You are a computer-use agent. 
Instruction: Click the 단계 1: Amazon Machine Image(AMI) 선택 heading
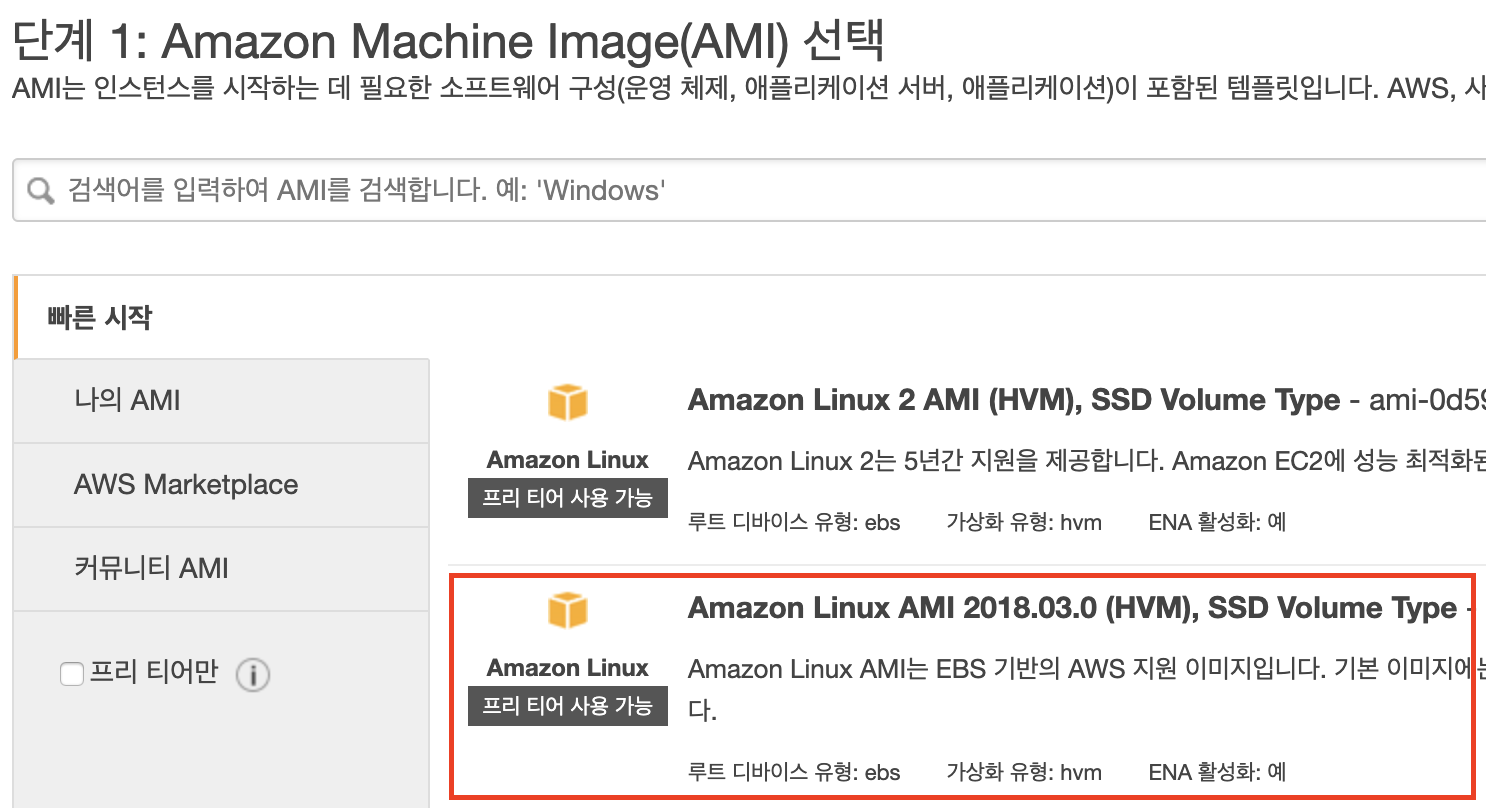pyautogui.click(x=449, y=41)
